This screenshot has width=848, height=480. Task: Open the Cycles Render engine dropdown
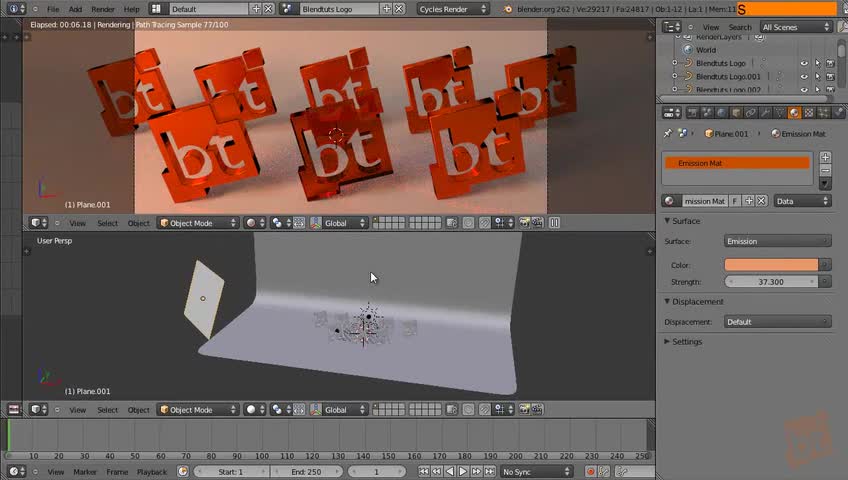(453, 9)
